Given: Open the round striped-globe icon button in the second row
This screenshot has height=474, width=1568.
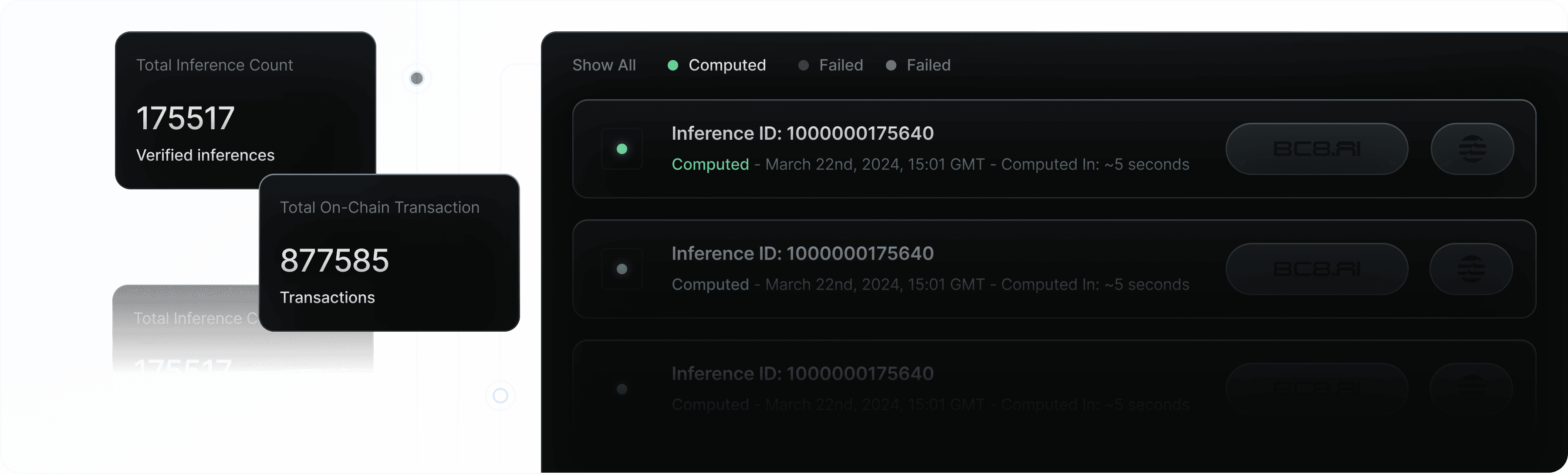Looking at the screenshot, I should point(1470,269).
